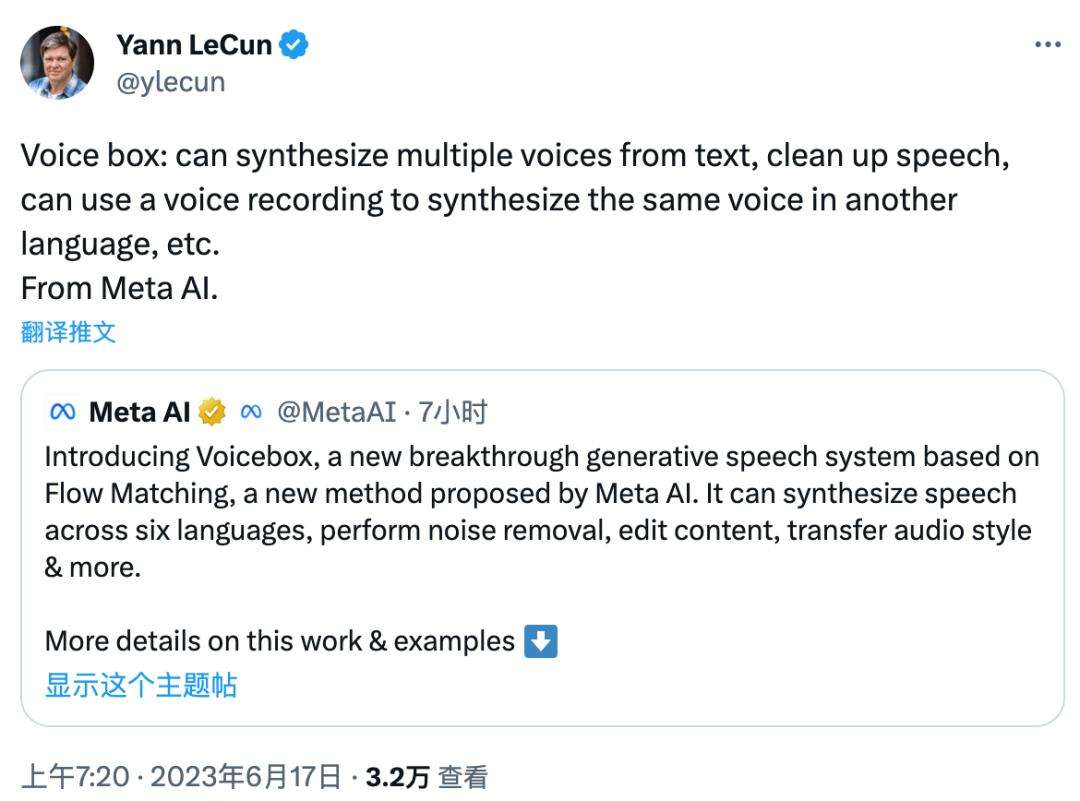Click the Meta infinity logo beside Meta AI

(x=63, y=410)
